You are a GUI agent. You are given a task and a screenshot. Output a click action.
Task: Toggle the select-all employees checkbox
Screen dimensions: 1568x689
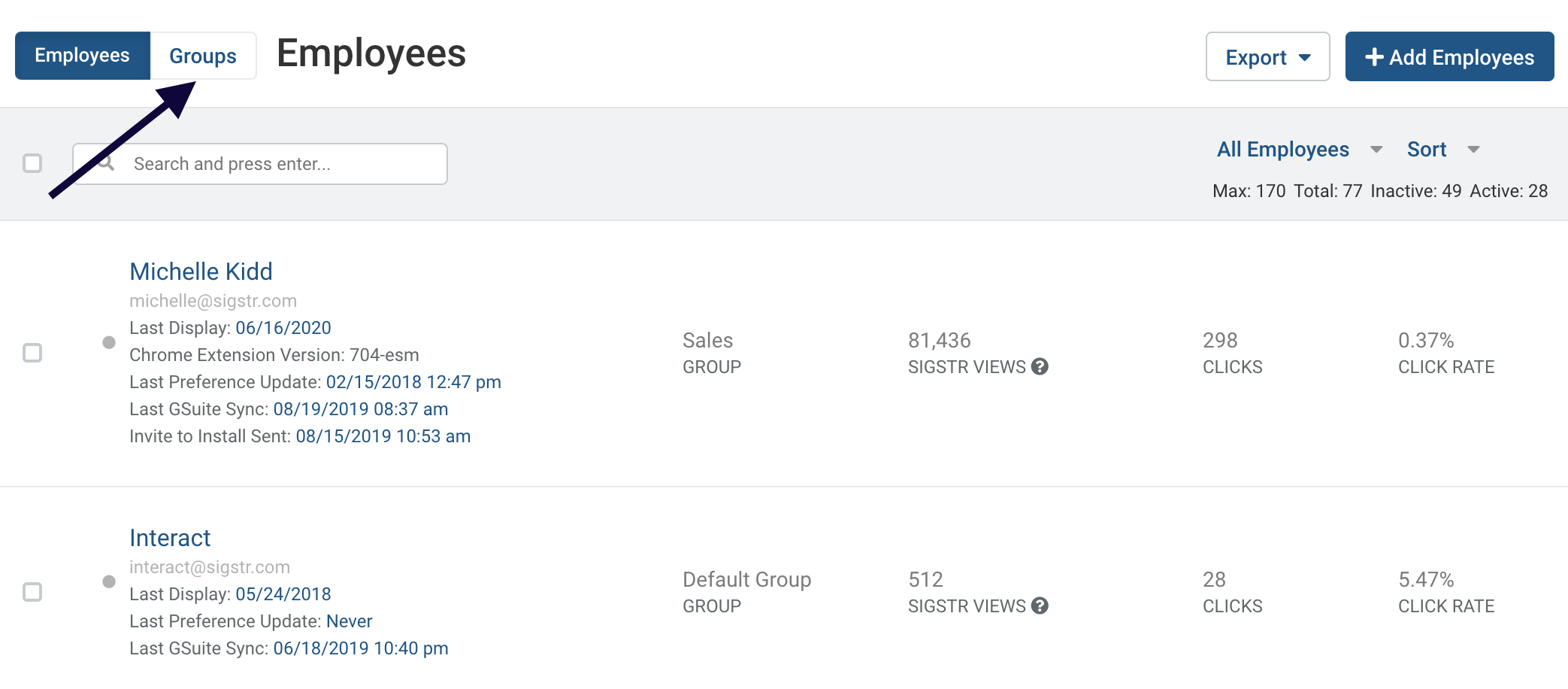click(32, 163)
